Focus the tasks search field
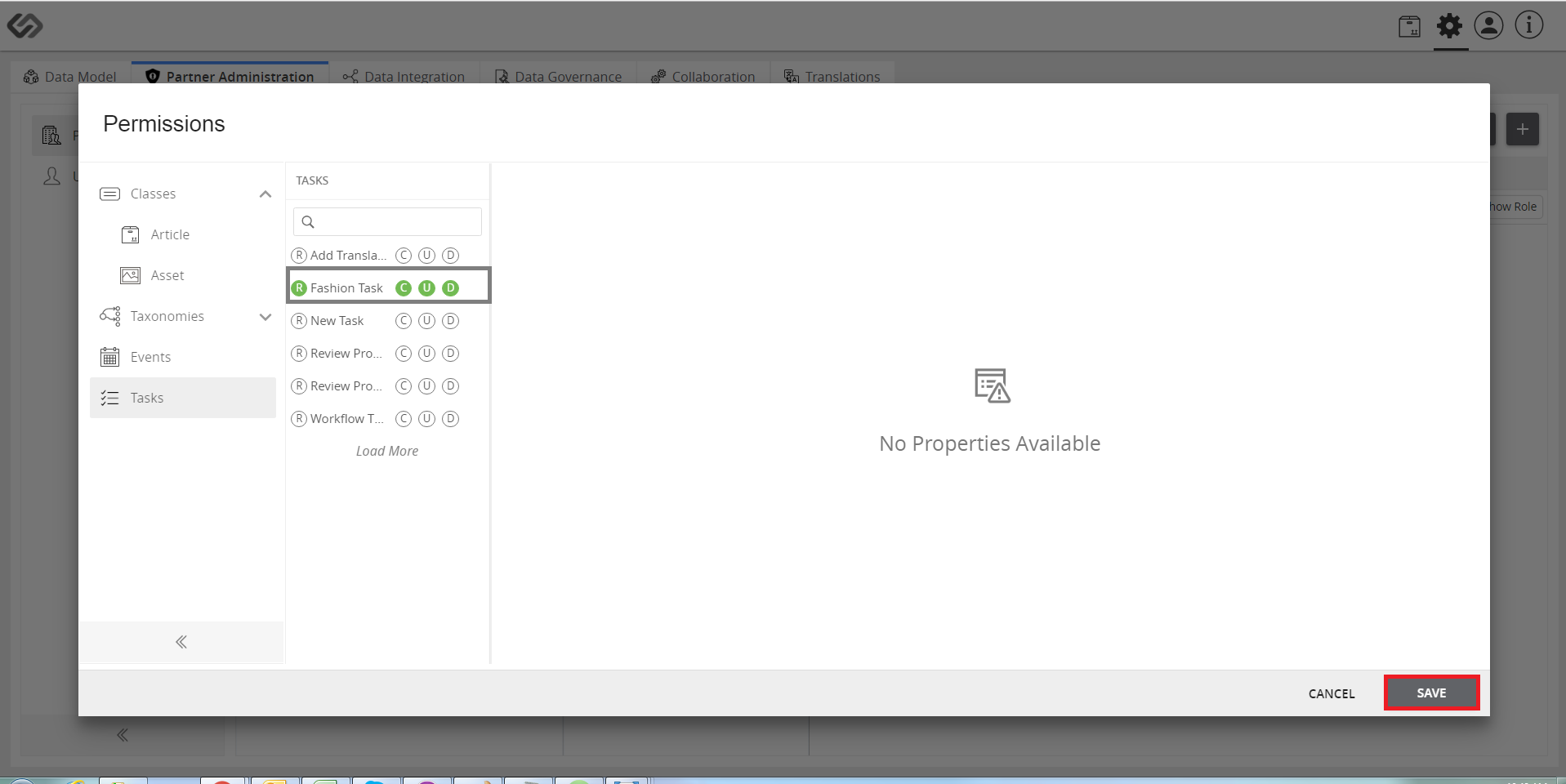 coord(387,222)
